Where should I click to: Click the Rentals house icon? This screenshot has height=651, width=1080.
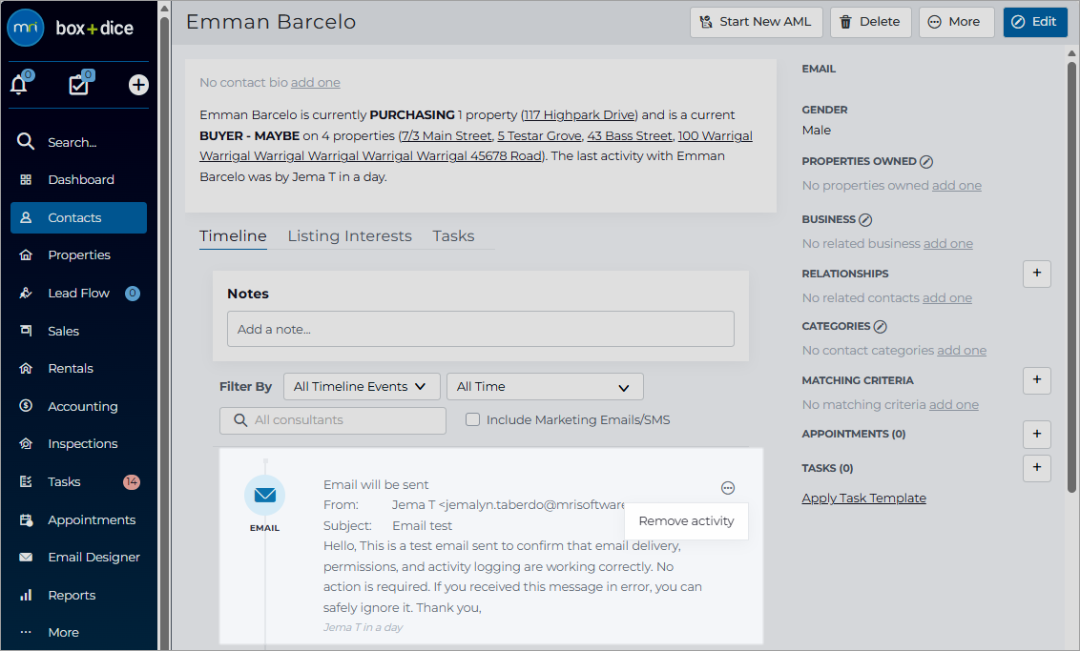pyautogui.click(x=26, y=369)
